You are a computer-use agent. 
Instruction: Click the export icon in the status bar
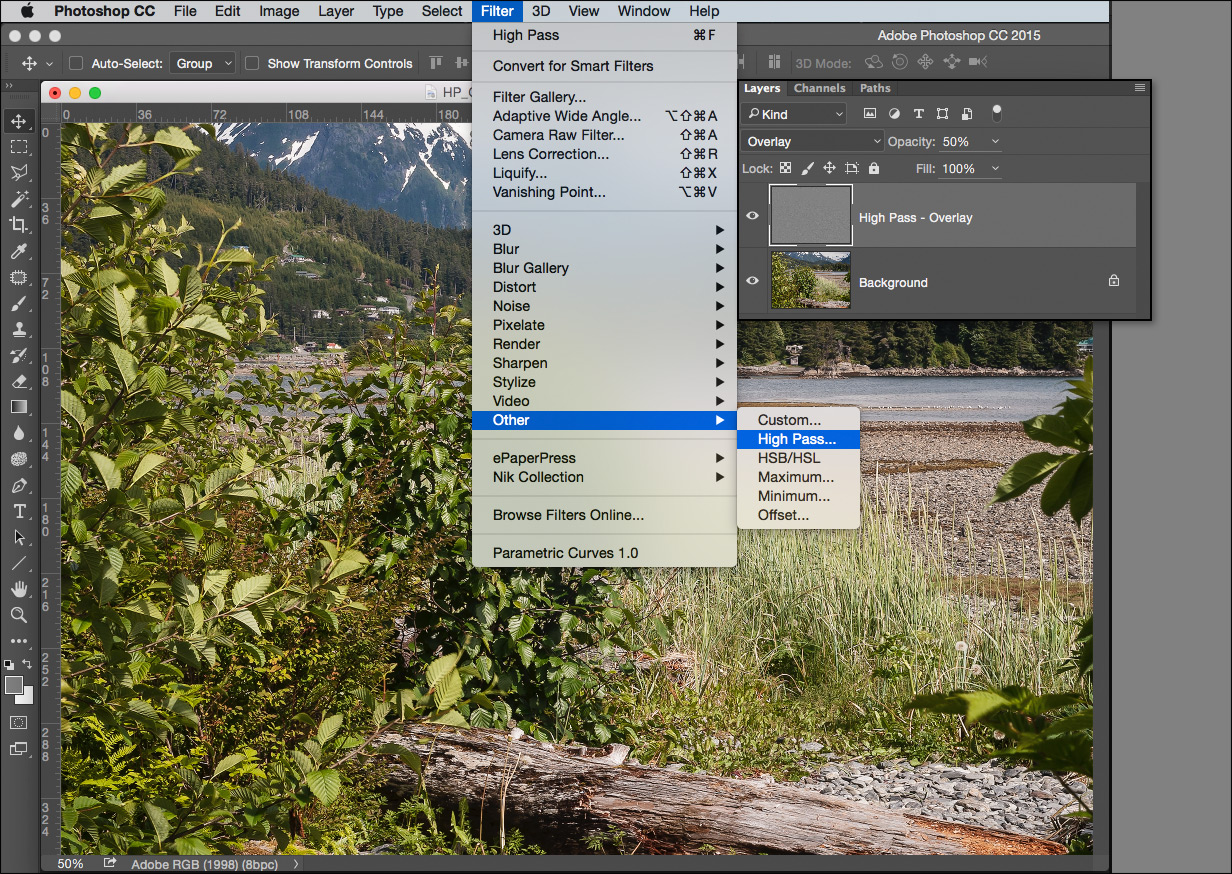pyautogui.click(x=110, y=863)
